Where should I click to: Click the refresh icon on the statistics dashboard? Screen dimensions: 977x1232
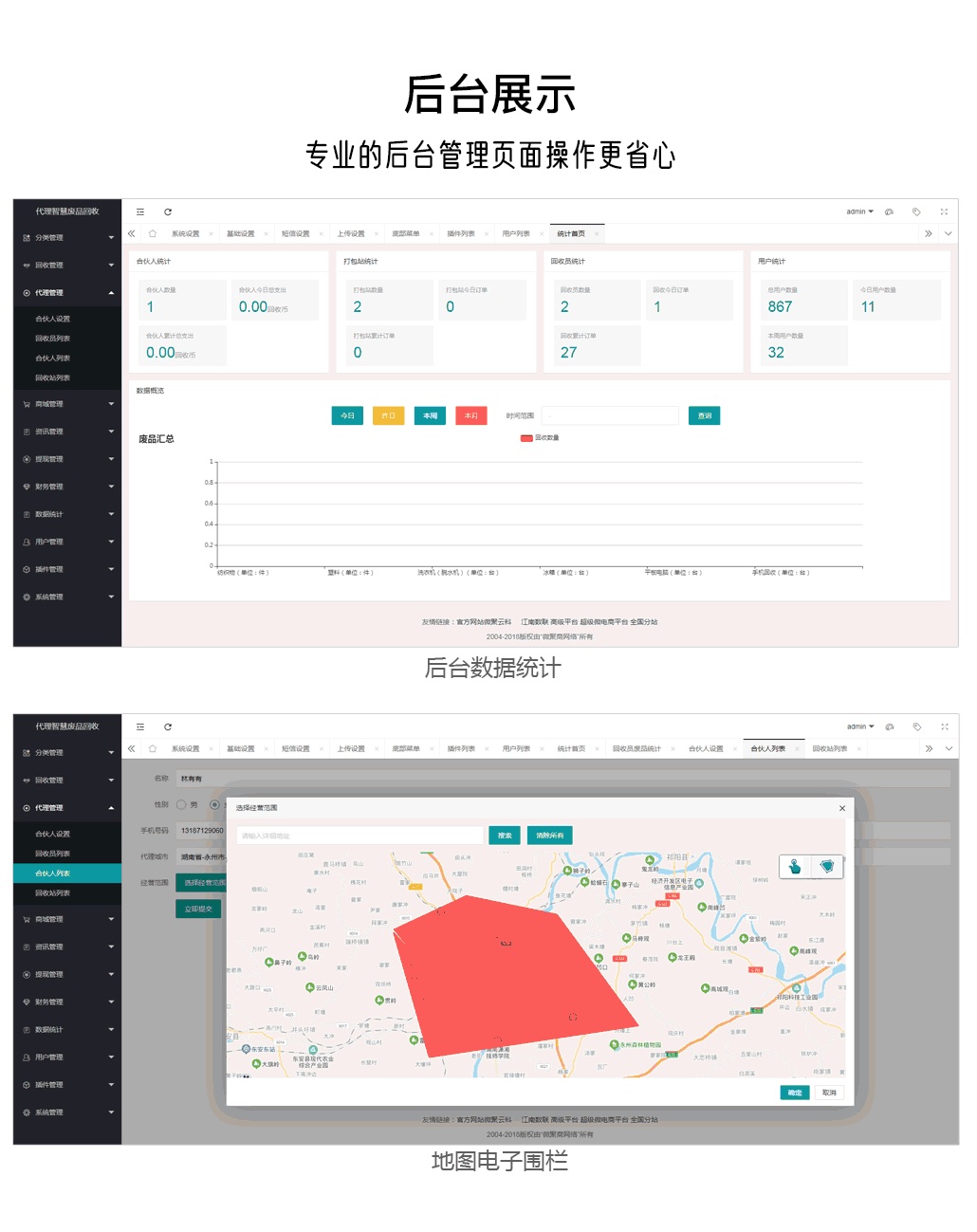168,212
